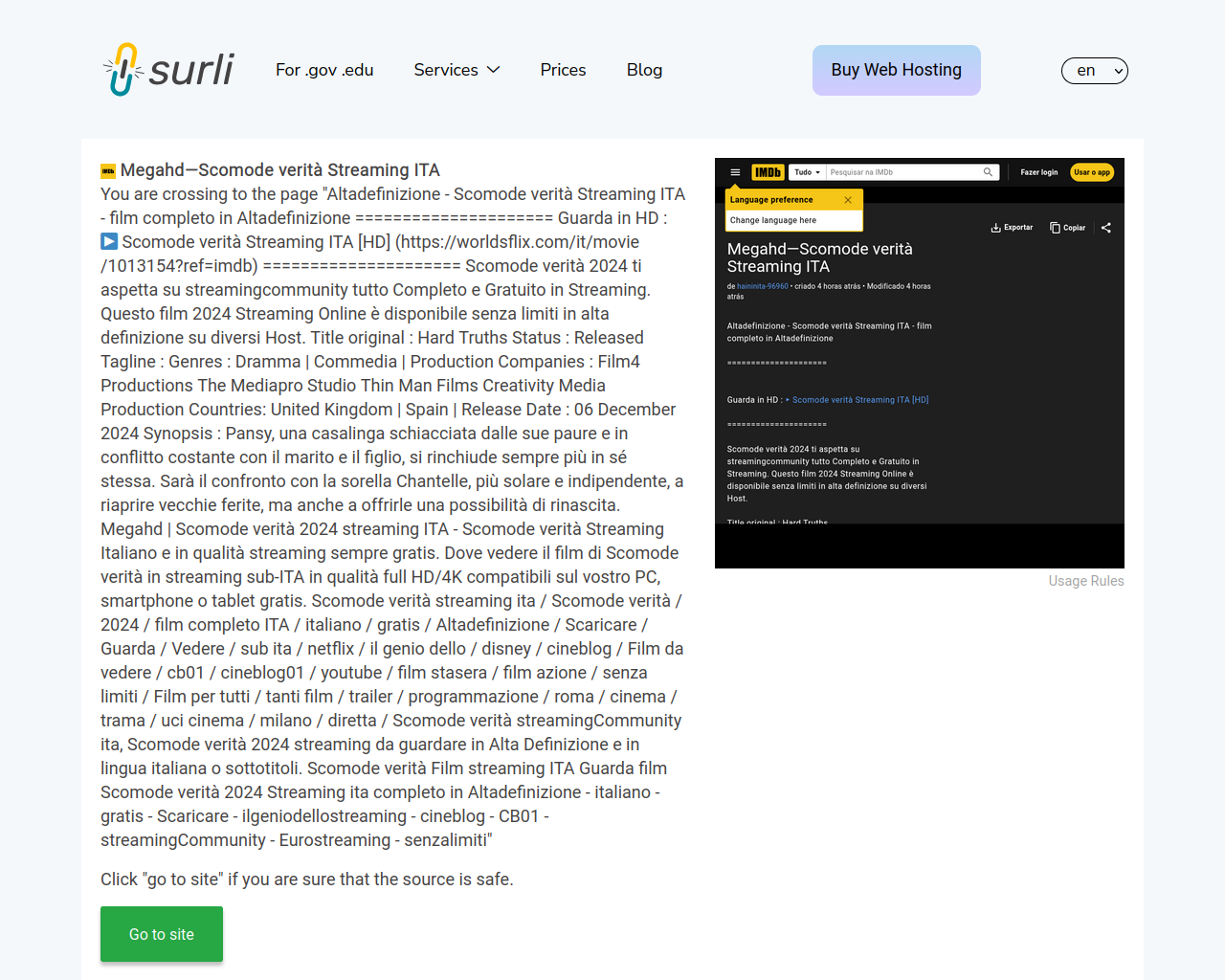
Task: Click the hainirita-96960 author link
Action: coord(763,286)
